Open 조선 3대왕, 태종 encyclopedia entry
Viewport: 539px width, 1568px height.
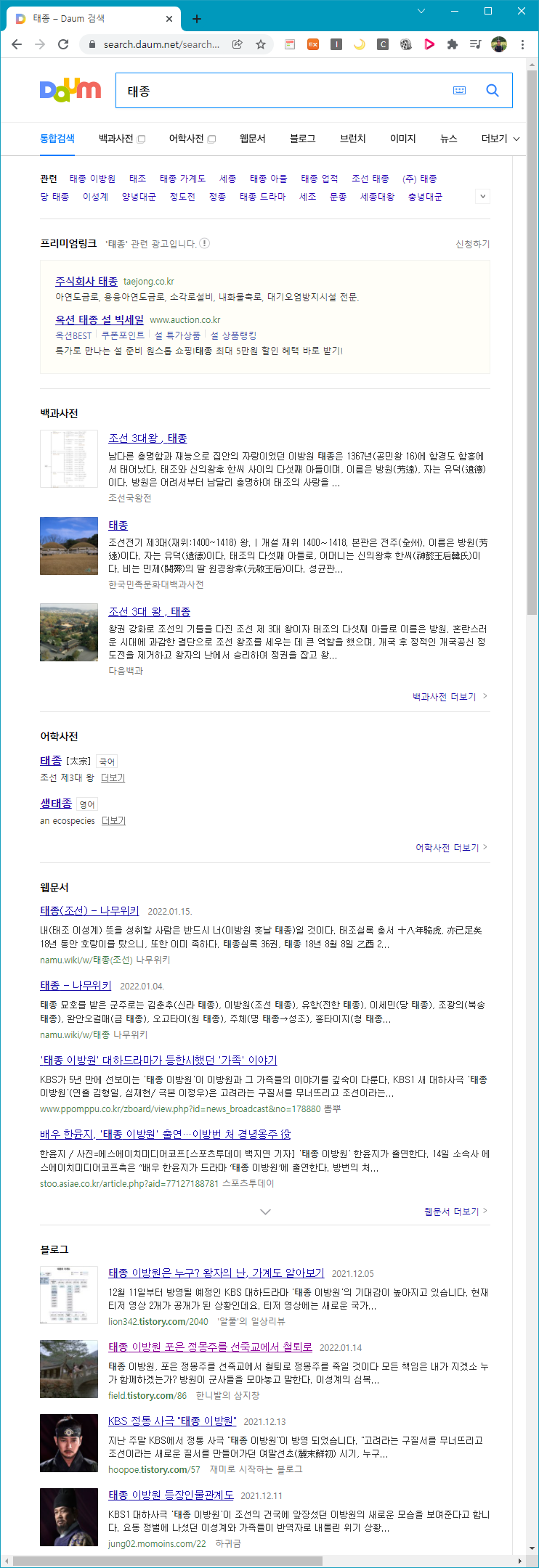147,438
